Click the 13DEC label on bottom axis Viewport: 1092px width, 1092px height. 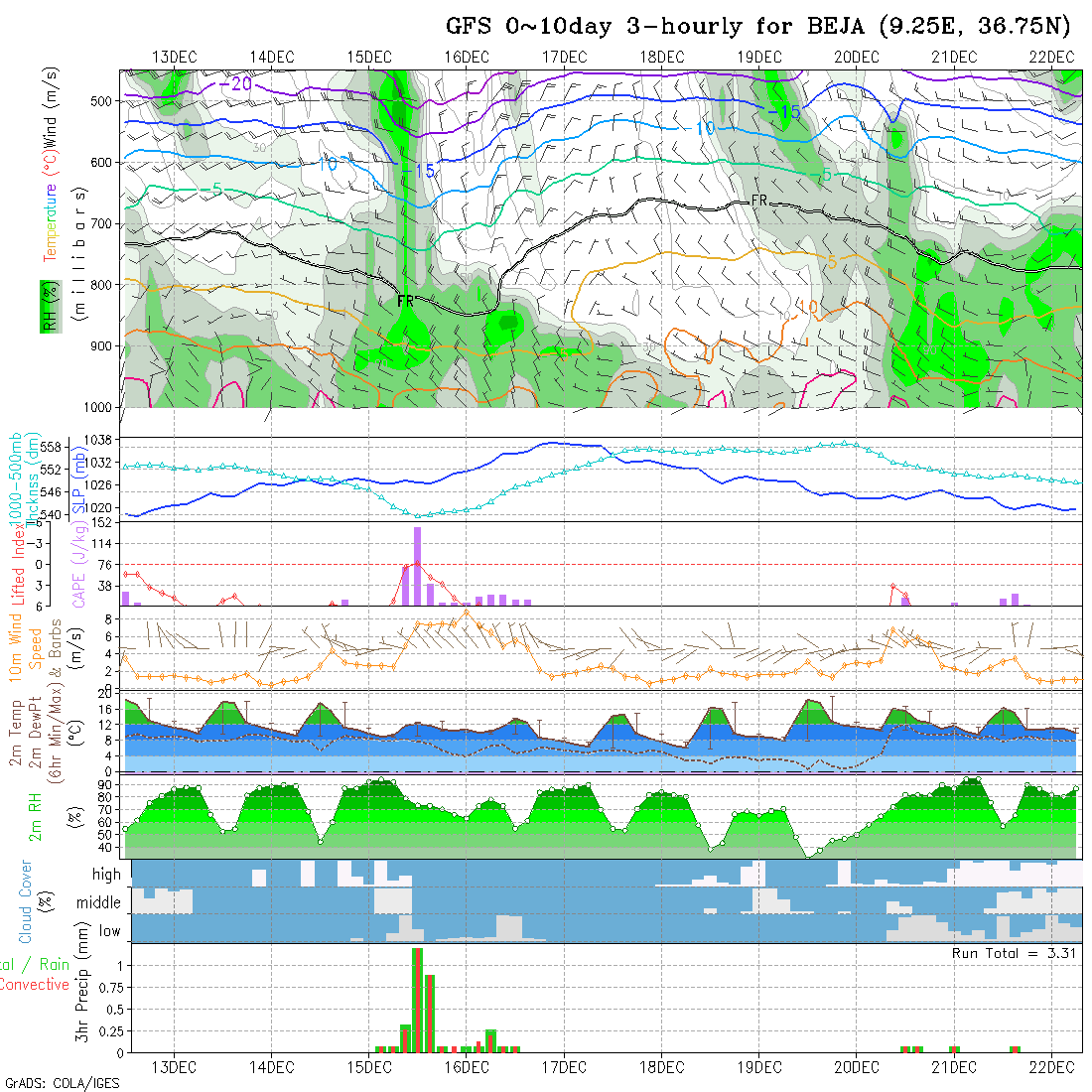click(x=174, y=1066)
